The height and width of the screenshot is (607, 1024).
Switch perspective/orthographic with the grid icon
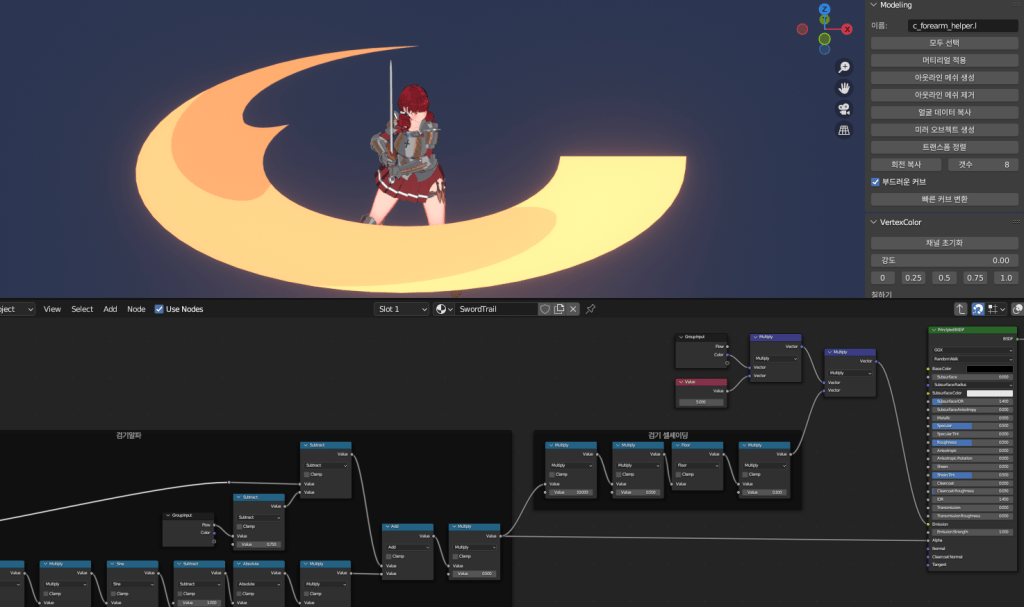(844, 130)
